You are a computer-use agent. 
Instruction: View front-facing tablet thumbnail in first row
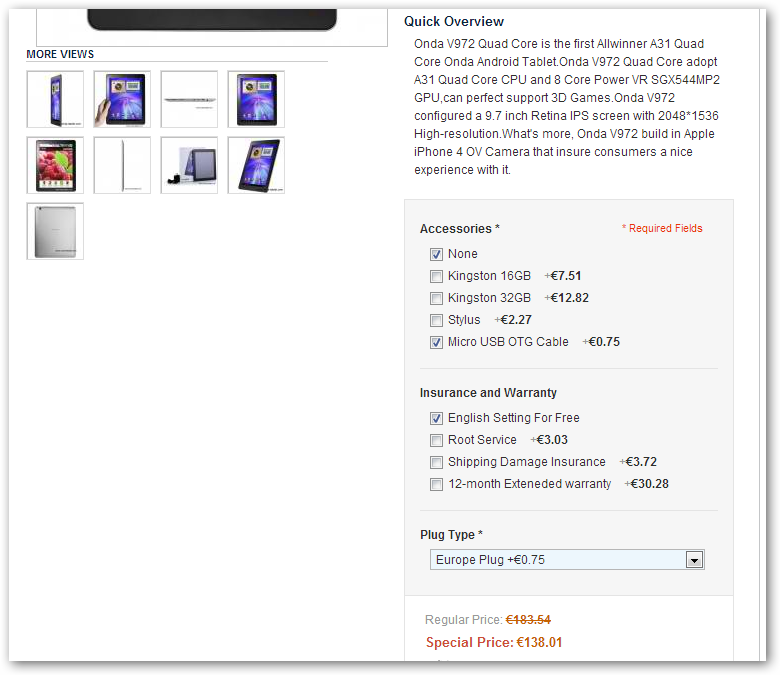(x=256, y=99)
